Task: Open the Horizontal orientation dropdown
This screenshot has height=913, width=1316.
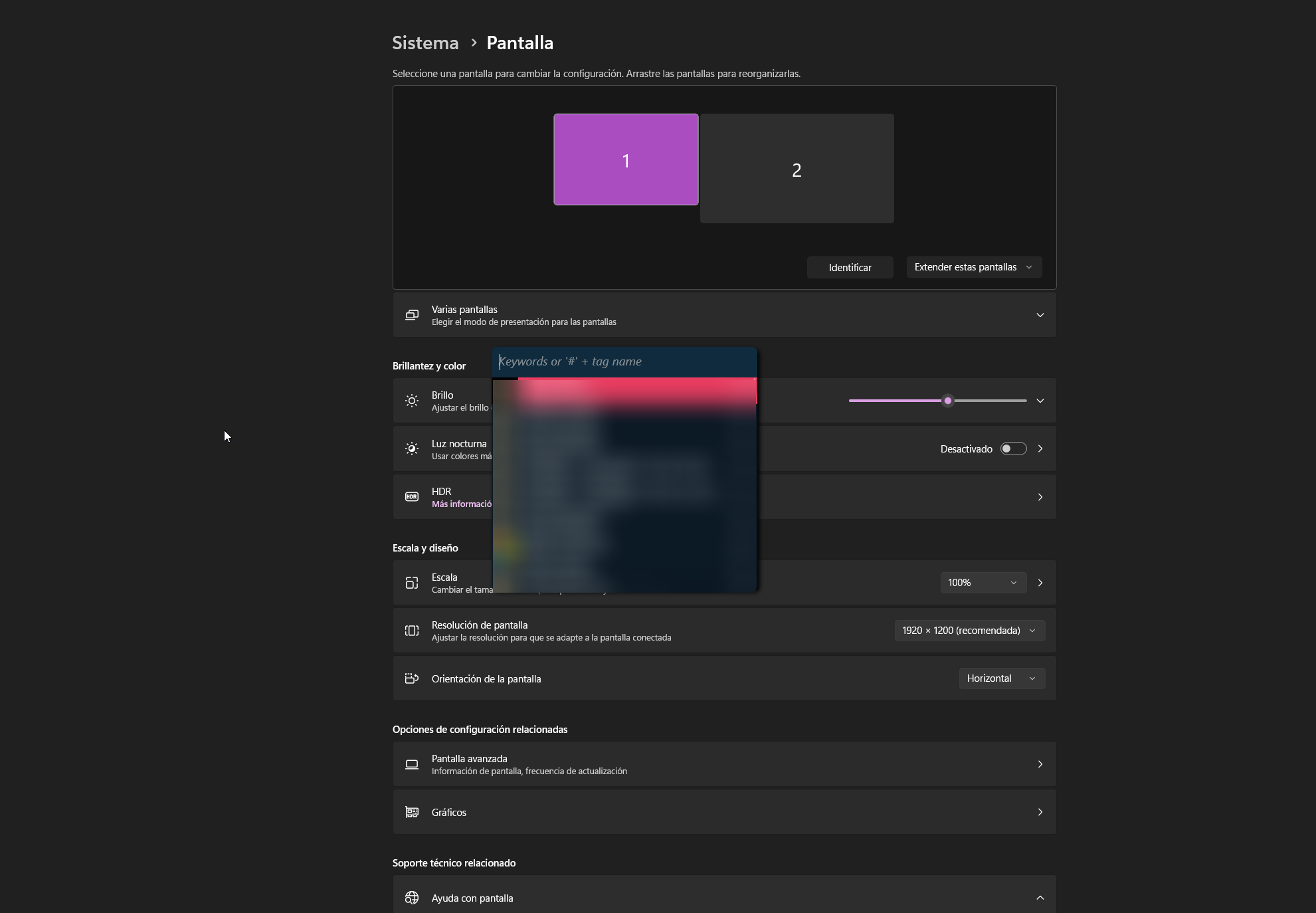Action: (x=1001, y=678)
